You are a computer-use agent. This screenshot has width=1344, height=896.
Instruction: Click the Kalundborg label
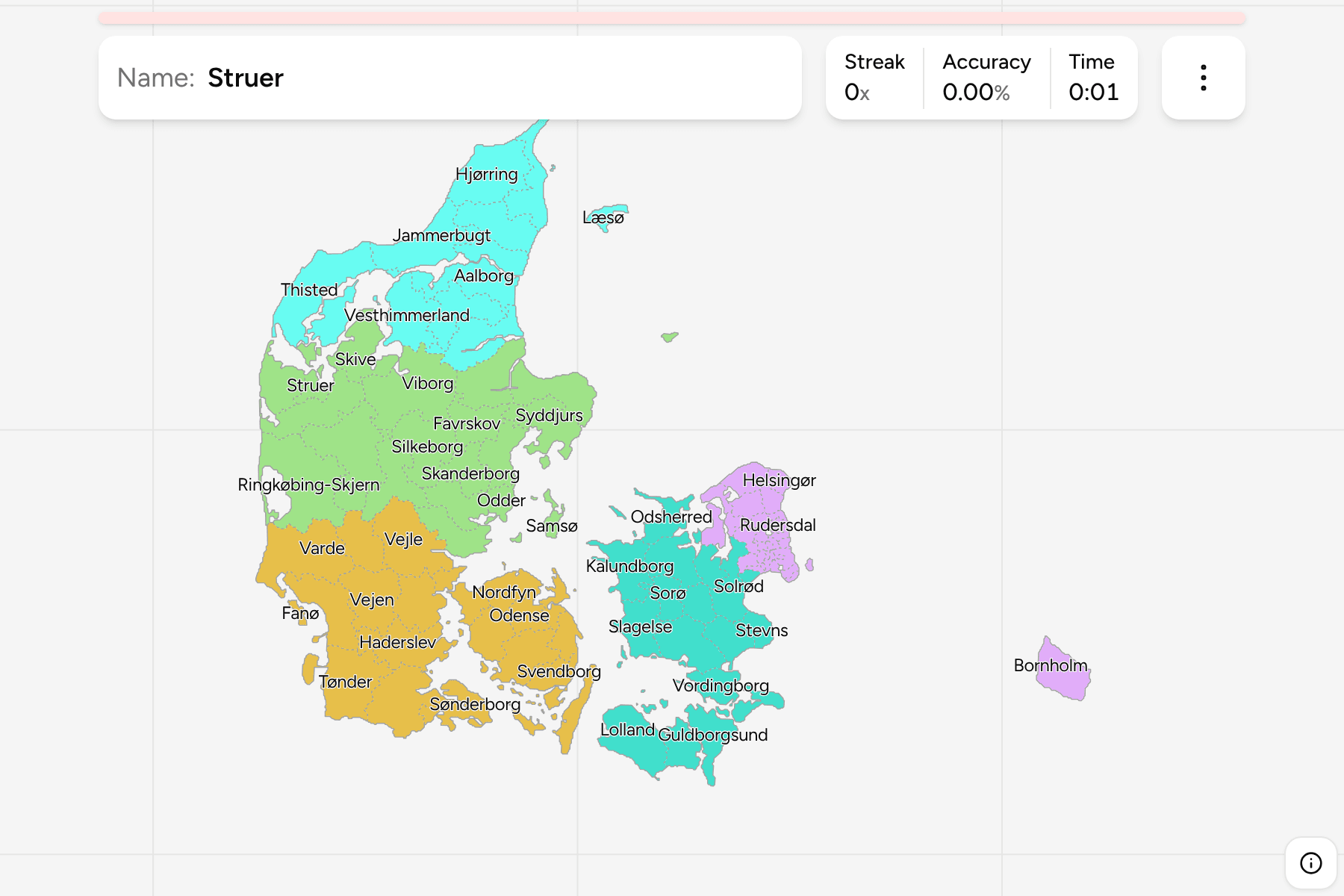click(629, 566)
